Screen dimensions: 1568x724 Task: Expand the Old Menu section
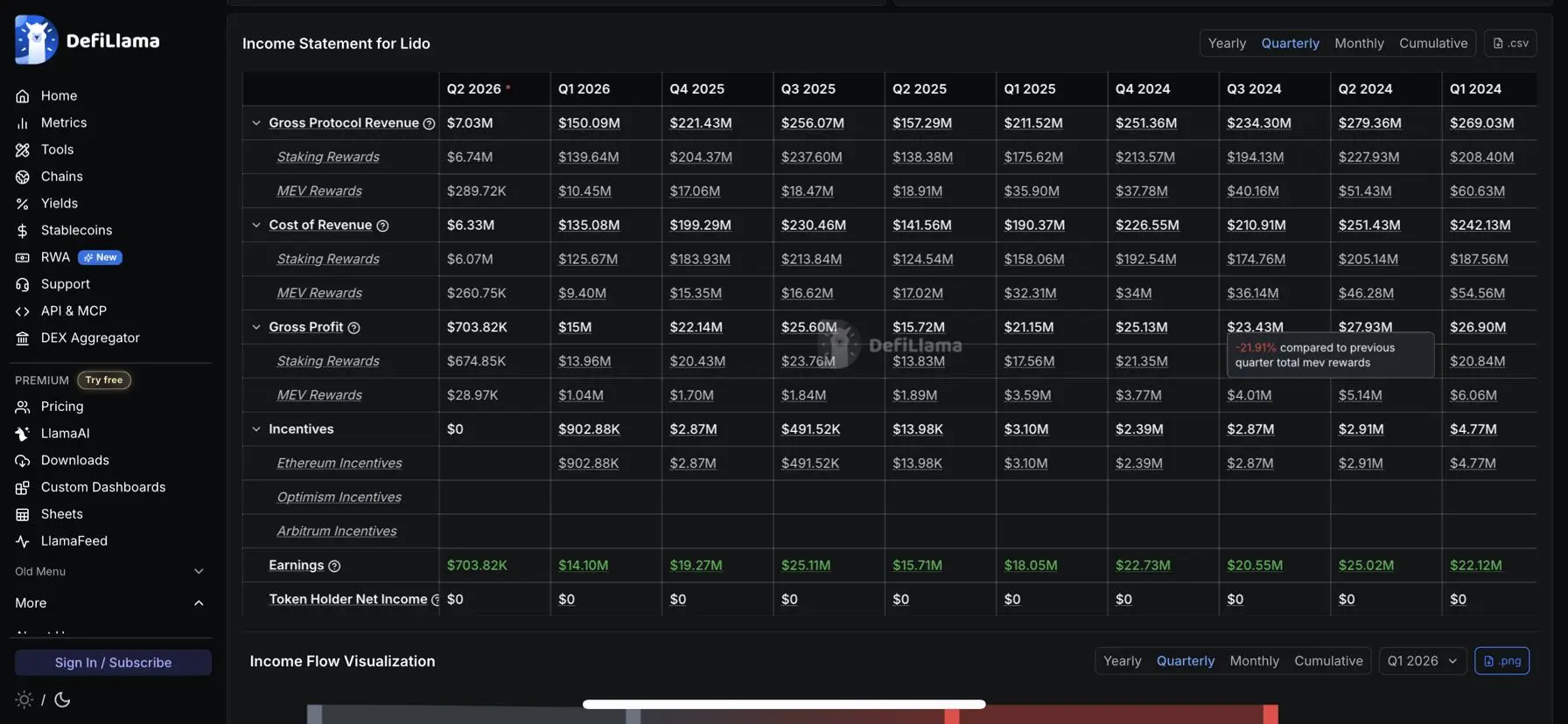[x=199, y=572]
